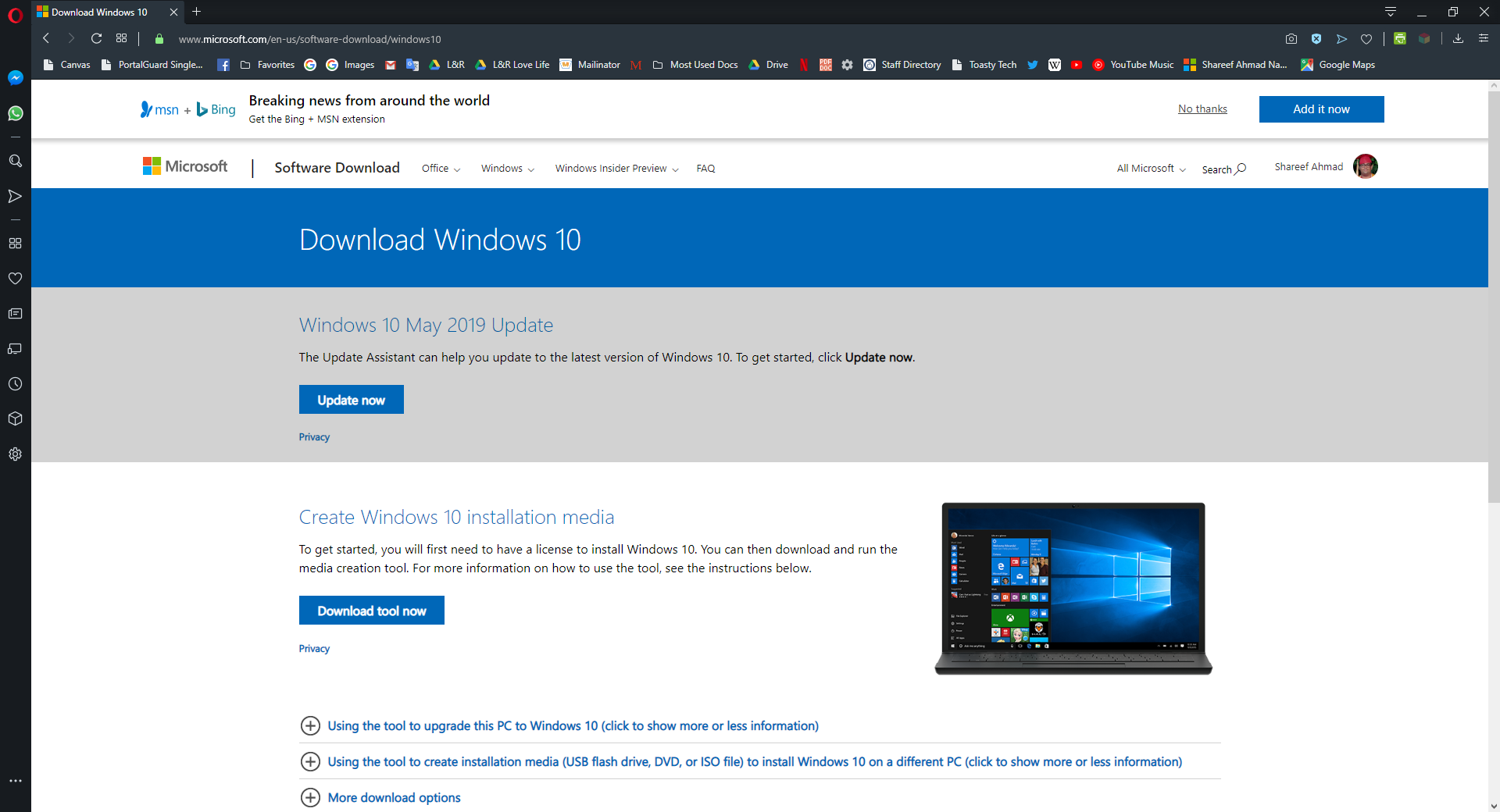Open Privacy link under Download tool now

[314, 649]
